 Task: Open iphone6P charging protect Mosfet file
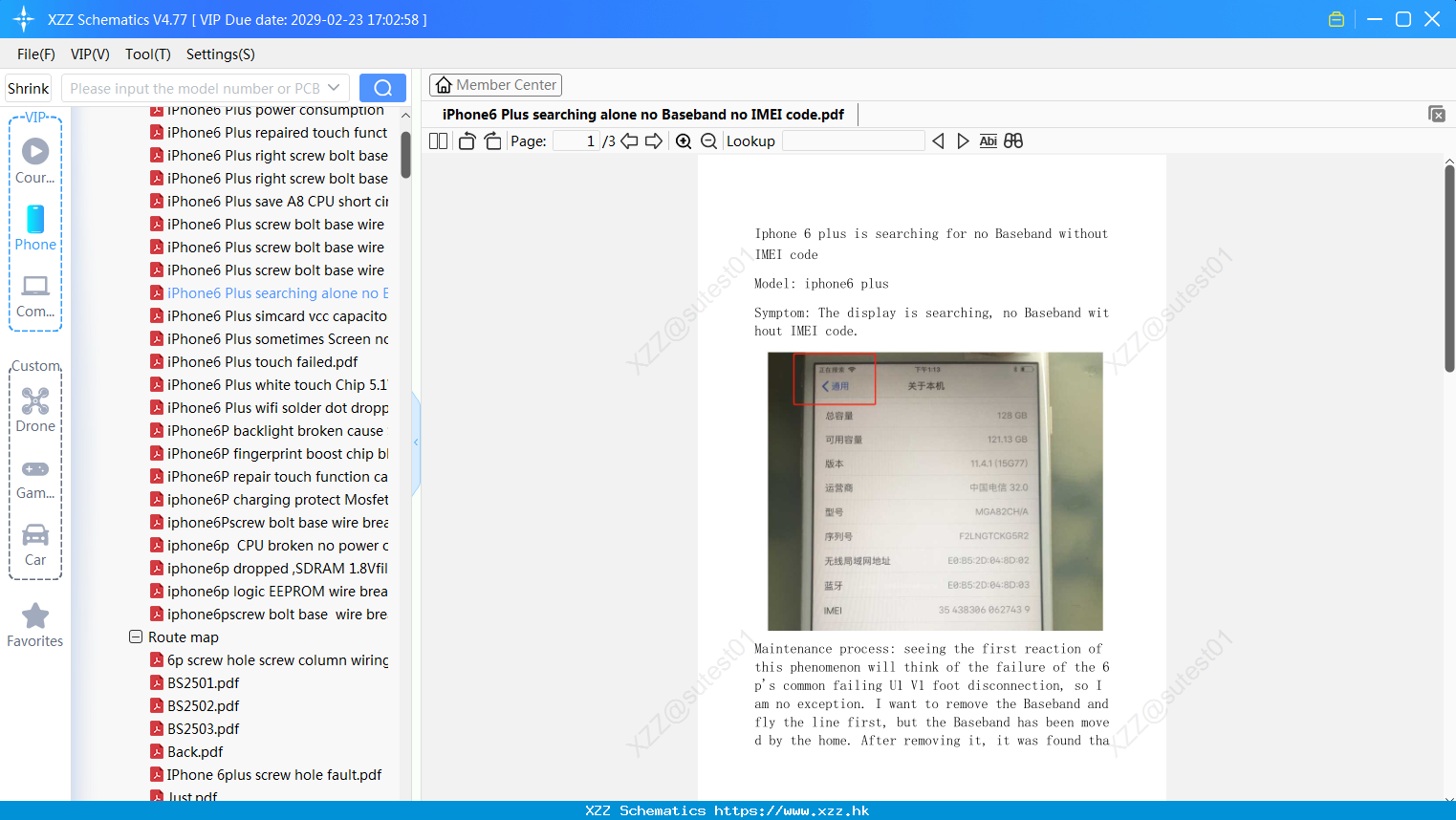click(269, 499)
